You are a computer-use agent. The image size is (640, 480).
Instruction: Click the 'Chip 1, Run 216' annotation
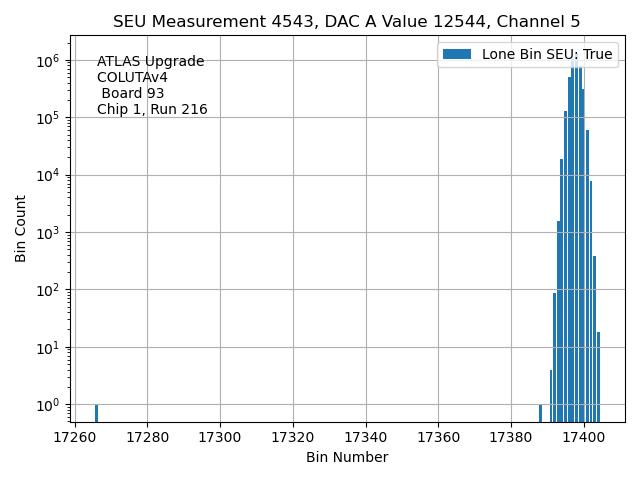tap(152, 110)
